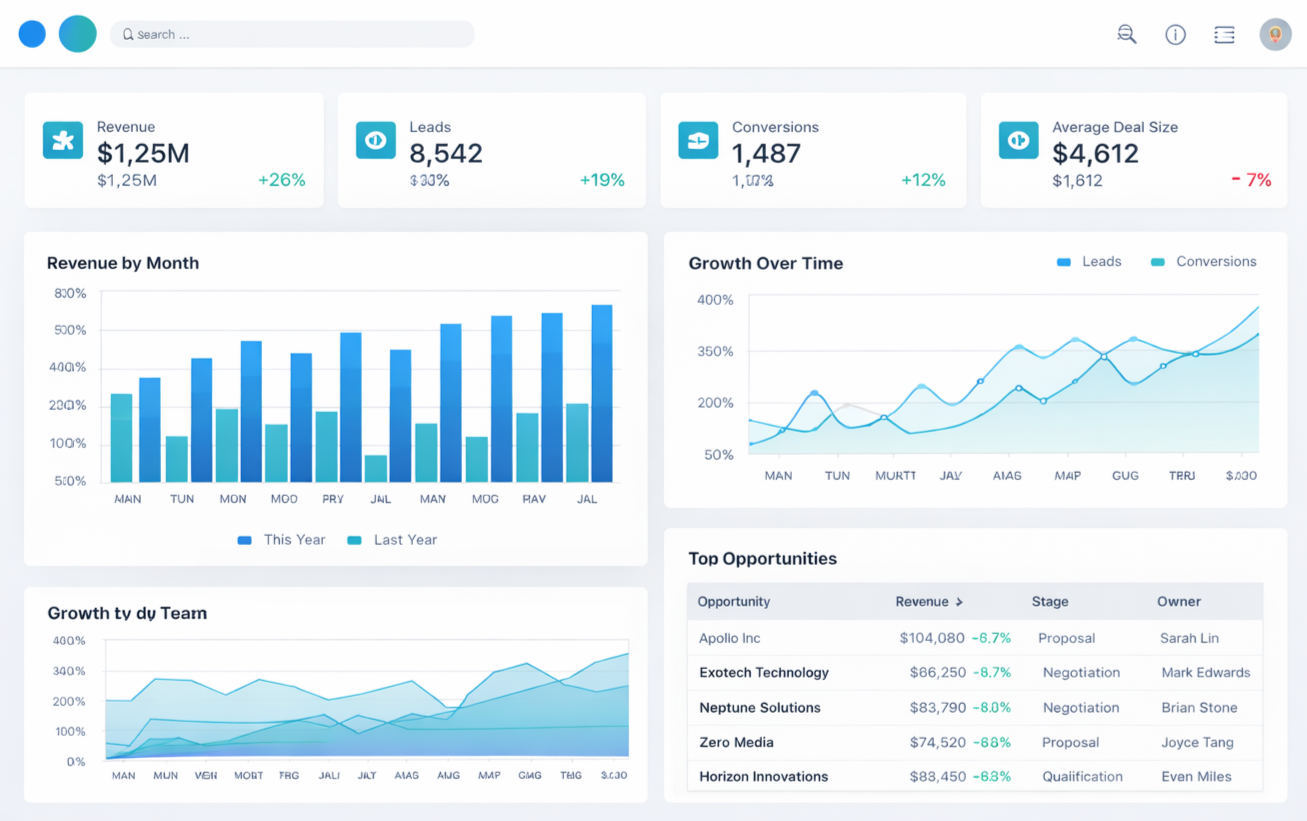1307x821 pixels.
Task: Click the Average Deal Size card icon
Action: tap(1018, 140)
